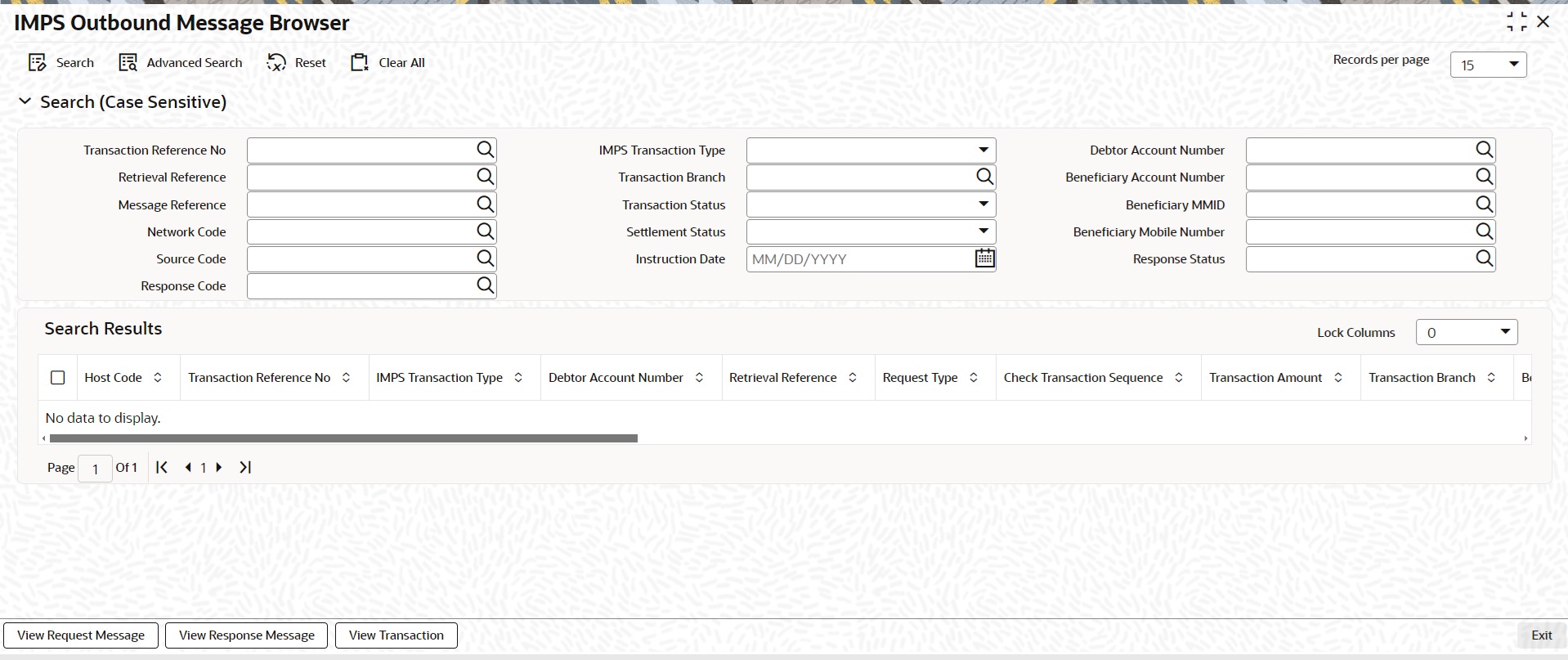
Task: Open lookup for Retrieval Reference
Action: (x=486, y=177)
